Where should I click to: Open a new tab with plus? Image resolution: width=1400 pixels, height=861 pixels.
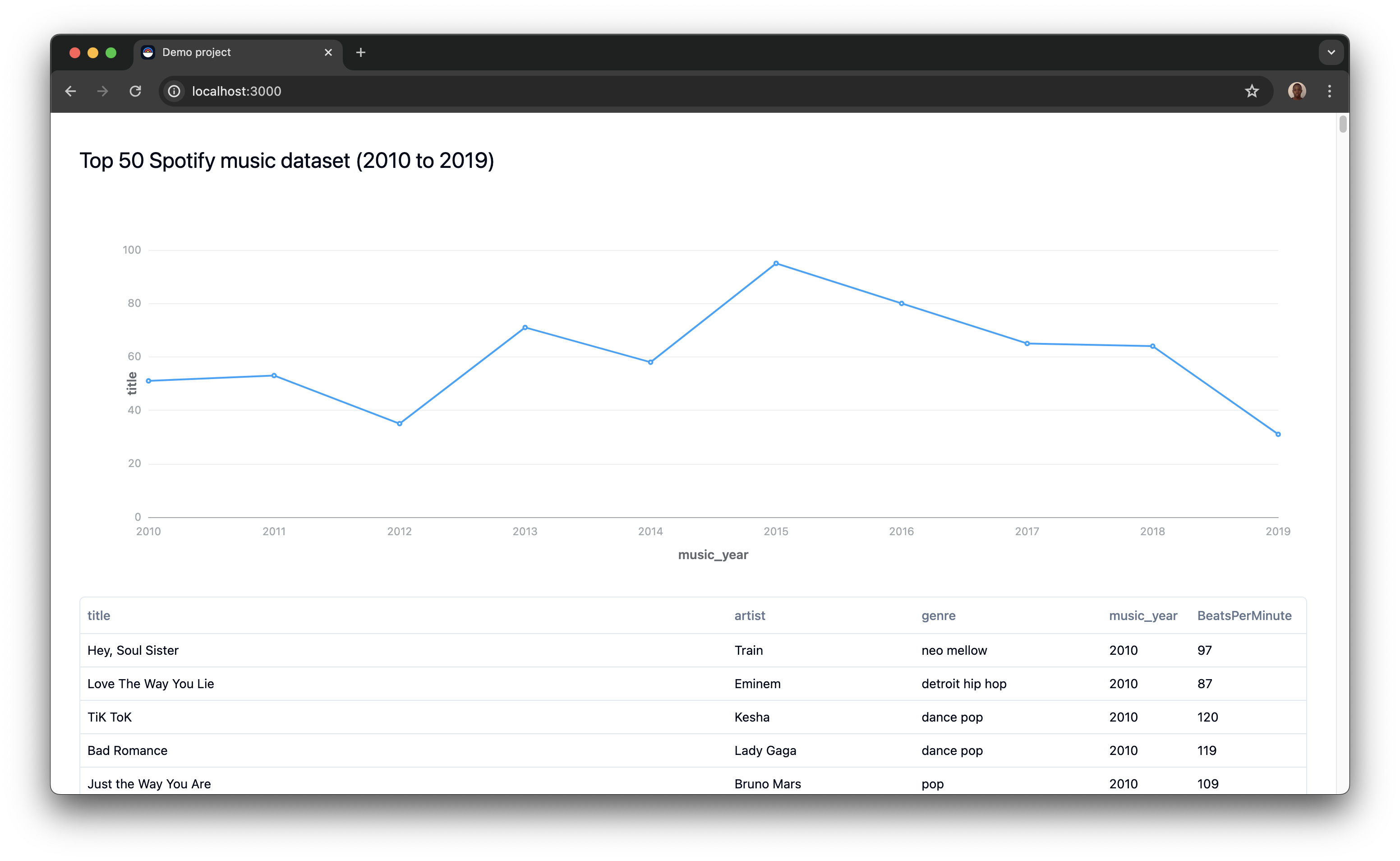(x=360, y=52)
